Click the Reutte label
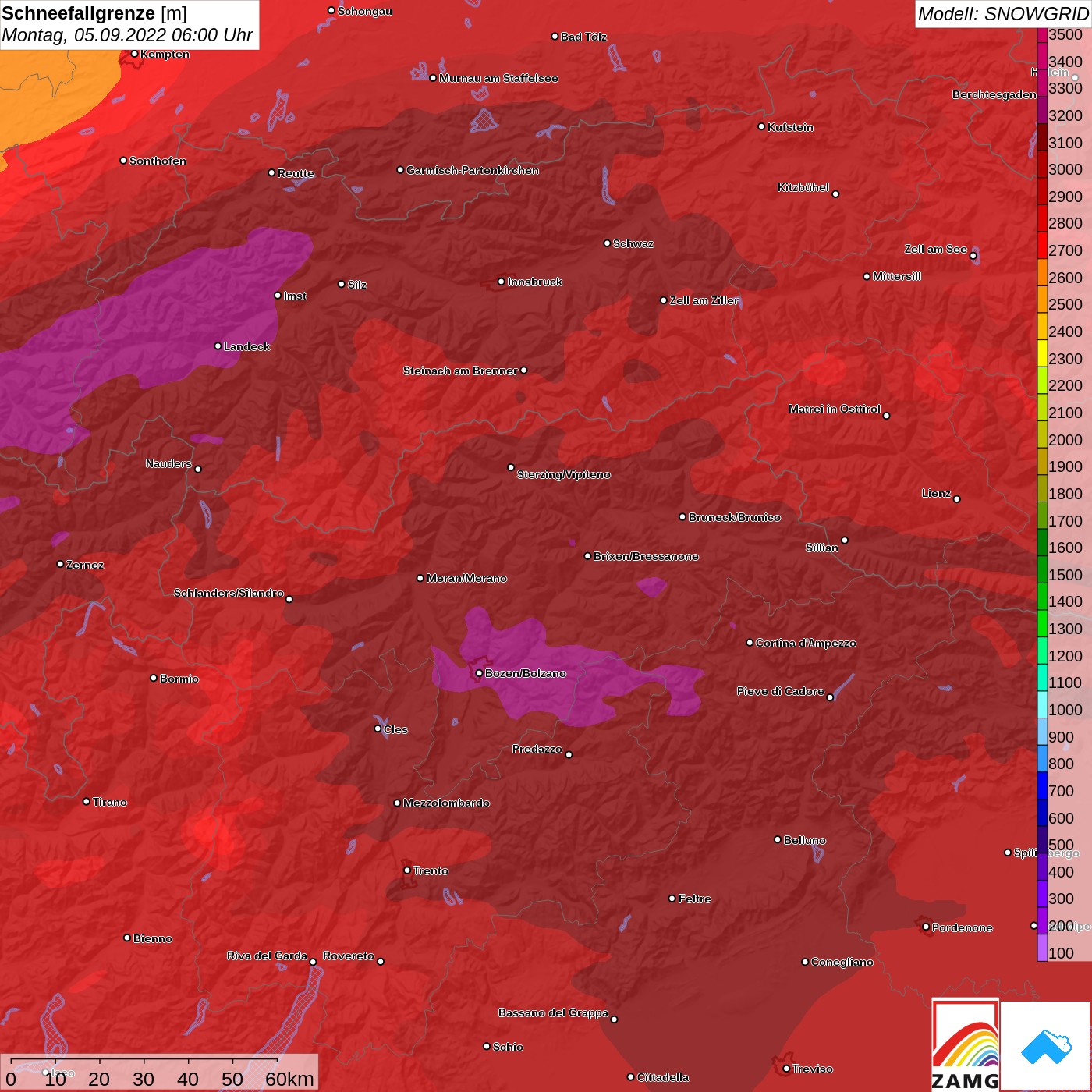This screenshot has width=1092, height=1092. 296,173
